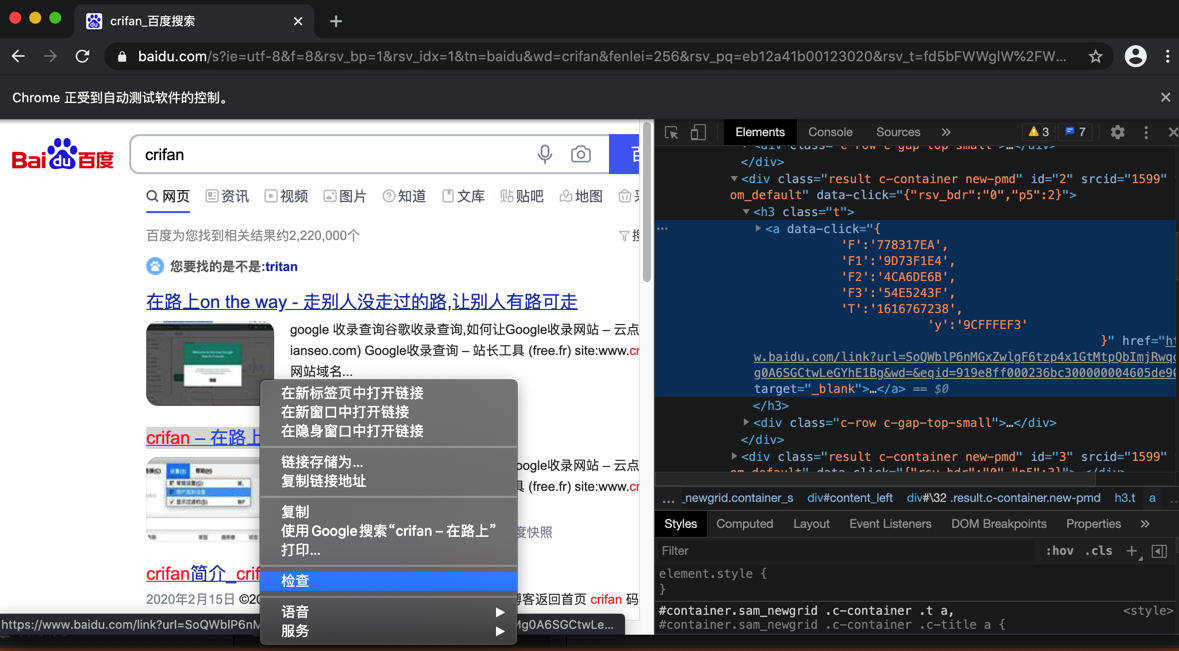Open the Properties tab
Screen dimensions: 1179x651
[1093, 524]
